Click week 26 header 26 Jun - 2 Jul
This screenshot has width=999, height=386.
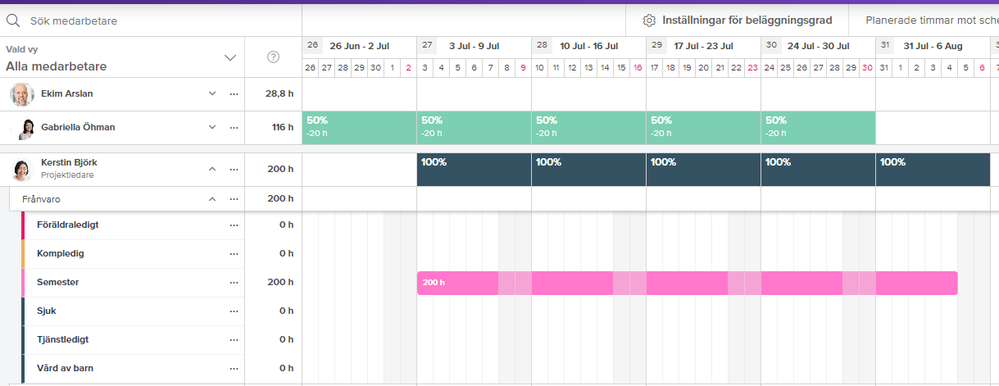(359, 46)
